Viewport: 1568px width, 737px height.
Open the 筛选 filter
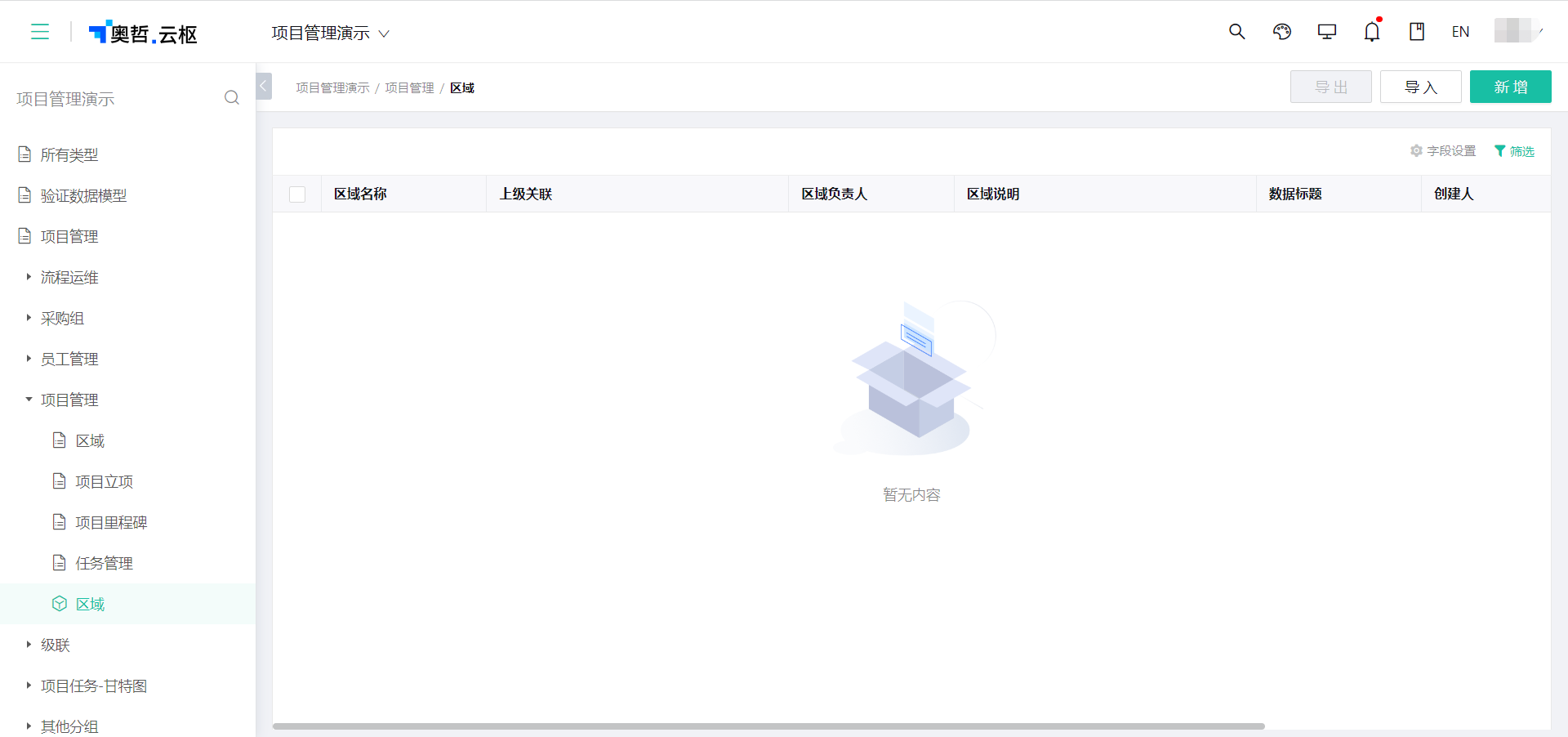[x=1514, y=151]
